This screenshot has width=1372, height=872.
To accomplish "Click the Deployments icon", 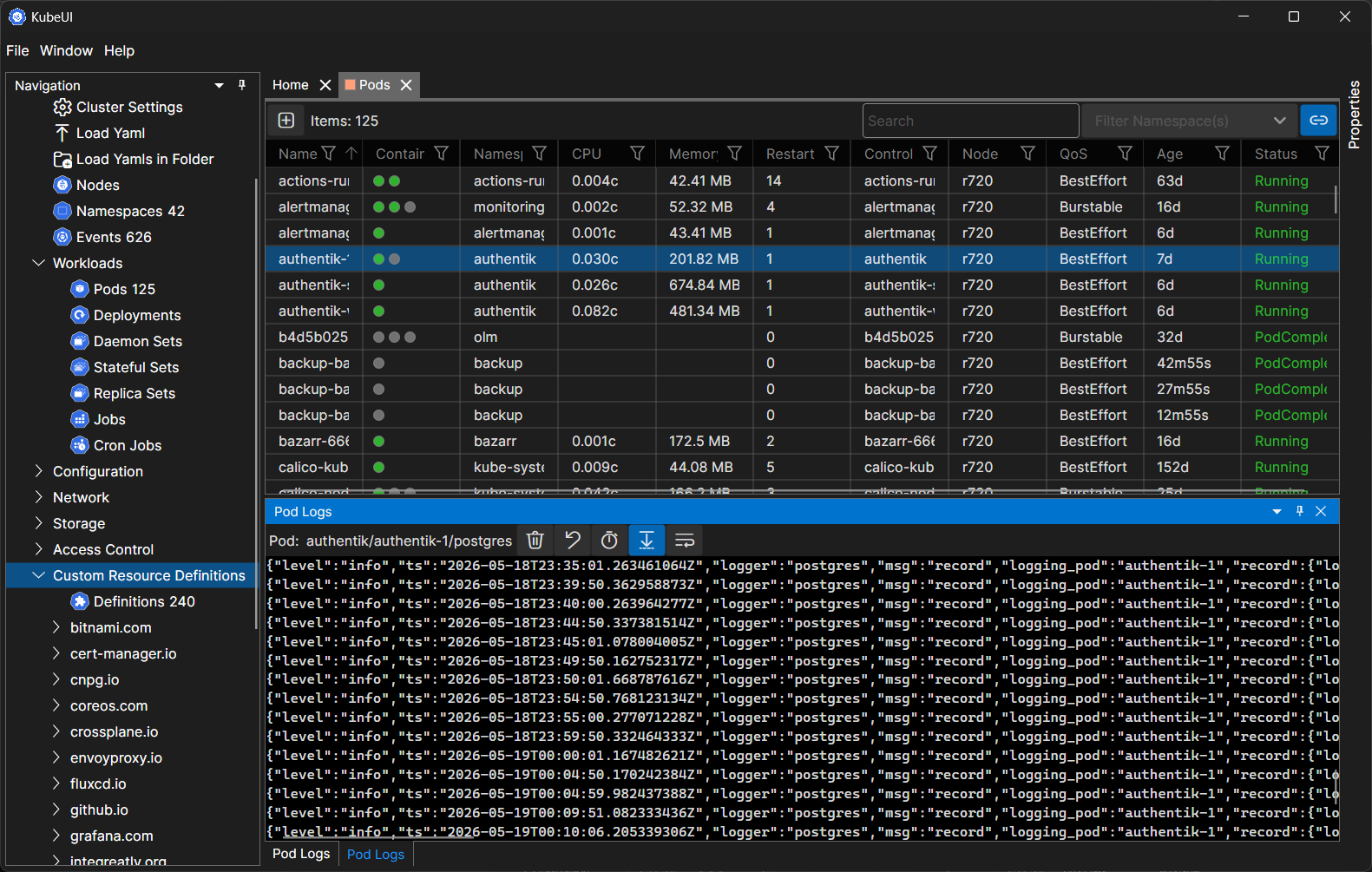I will pos(80,315).
